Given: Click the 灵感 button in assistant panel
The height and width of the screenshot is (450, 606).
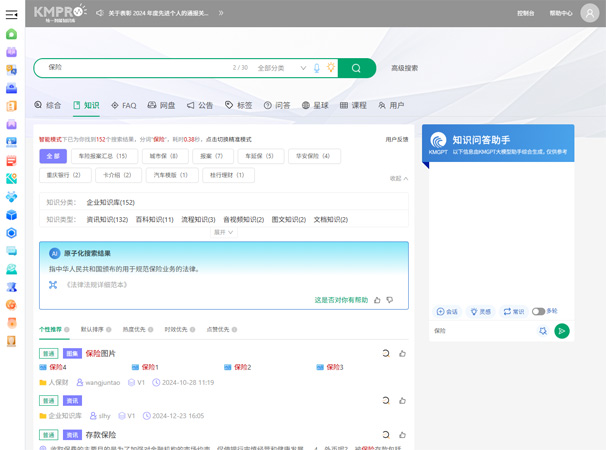Looking at the screenshot, I should pos(481,311).
